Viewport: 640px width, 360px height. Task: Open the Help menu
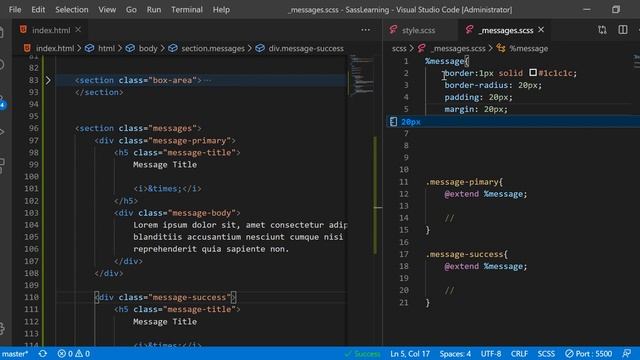coord(221,9)
